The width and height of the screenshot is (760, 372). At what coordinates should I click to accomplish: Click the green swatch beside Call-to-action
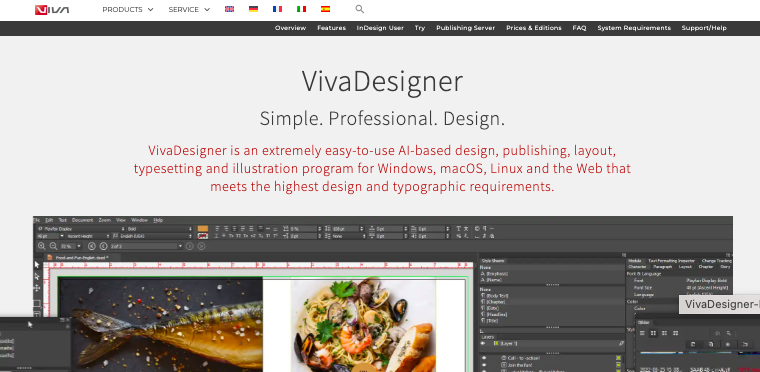(618, 357)
